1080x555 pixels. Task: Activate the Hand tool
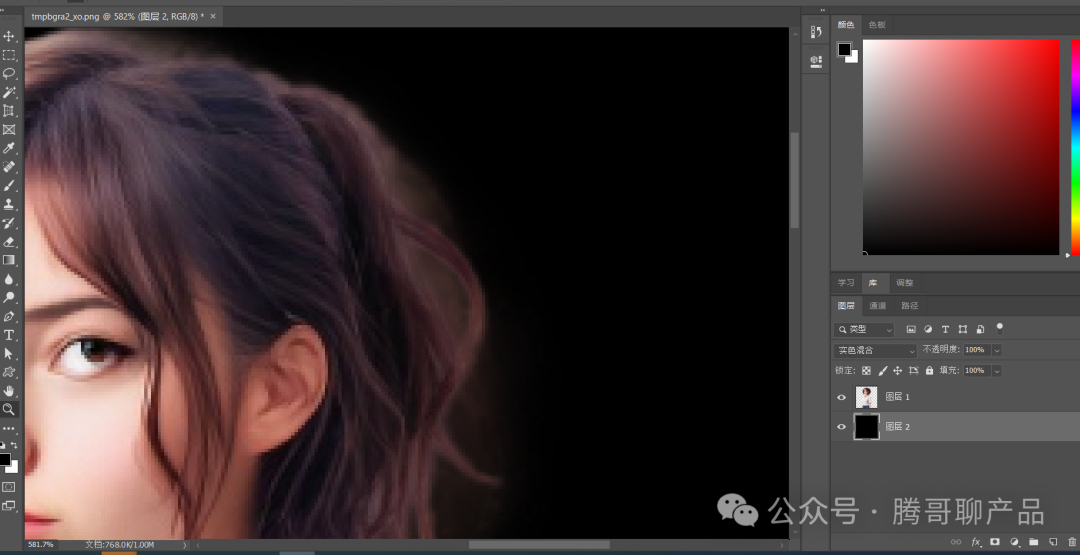point(9,391)
